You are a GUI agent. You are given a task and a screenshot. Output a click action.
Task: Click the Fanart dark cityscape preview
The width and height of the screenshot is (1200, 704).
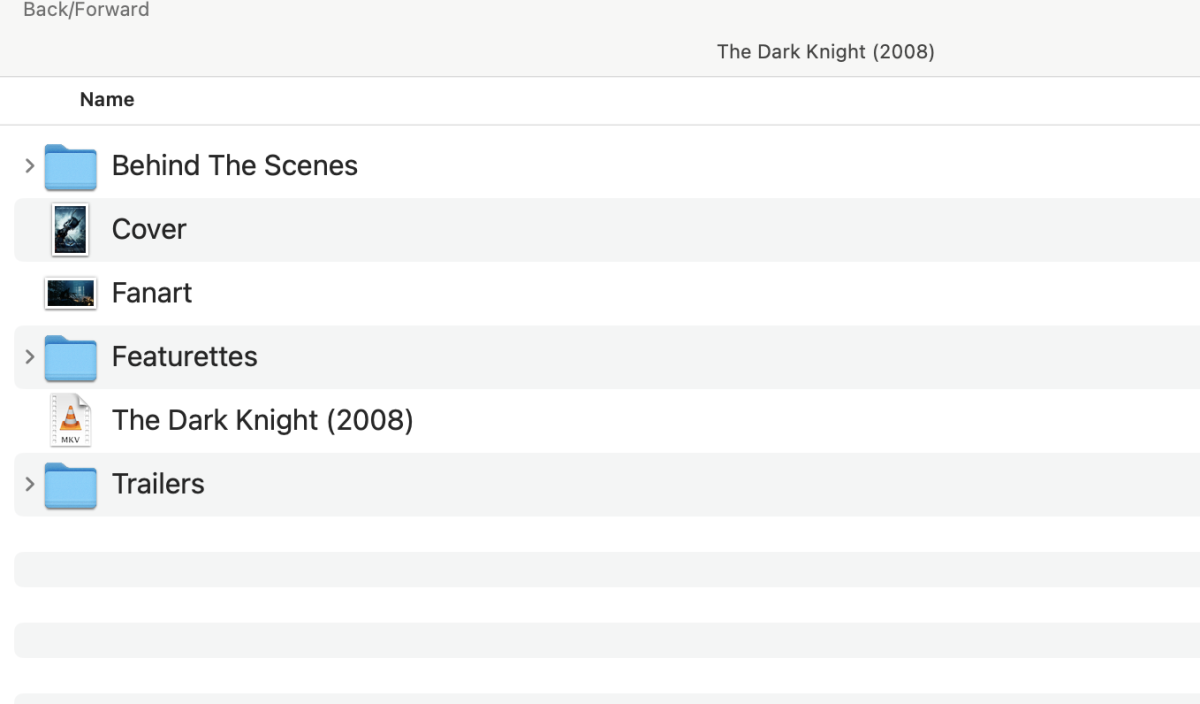click(x=70, y=293)
